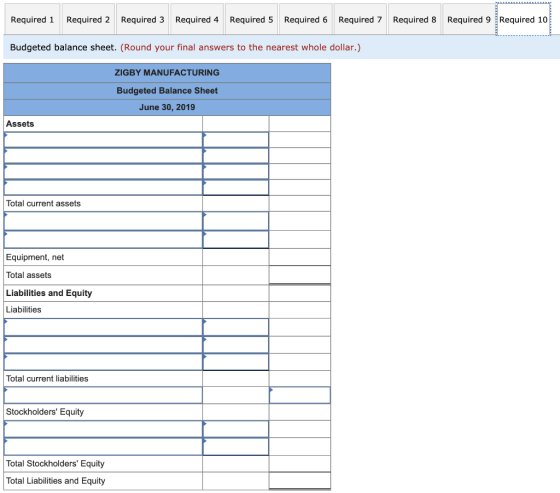Open third account dropdown under Assets
Viewport: 560px width, 493px height.
click(x=103, y=171)
